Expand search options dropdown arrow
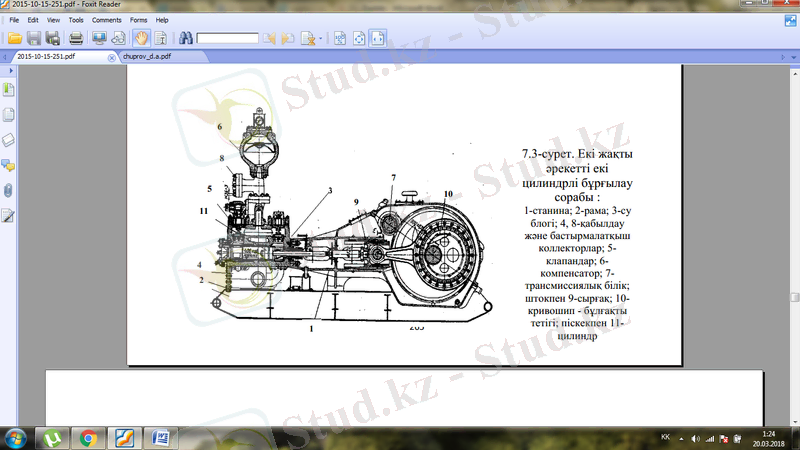Screen dimensions: 800x450 coord(318,39)
